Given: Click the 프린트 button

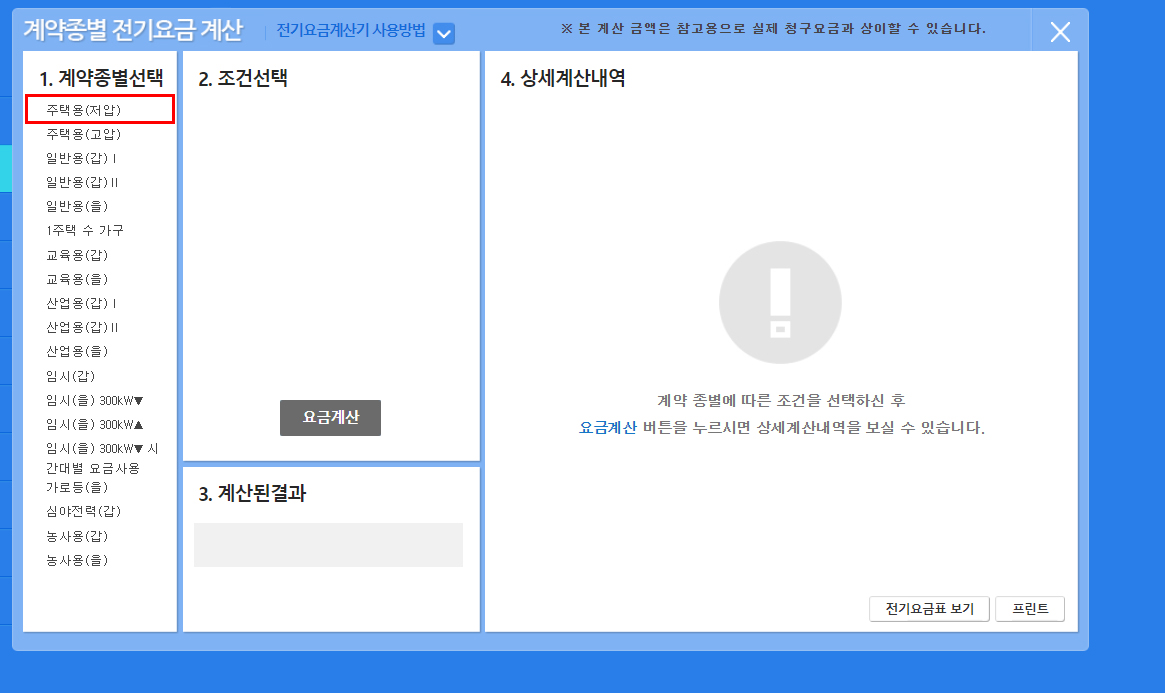Looking at the screenshot, I should click(x=1030, y=609).
